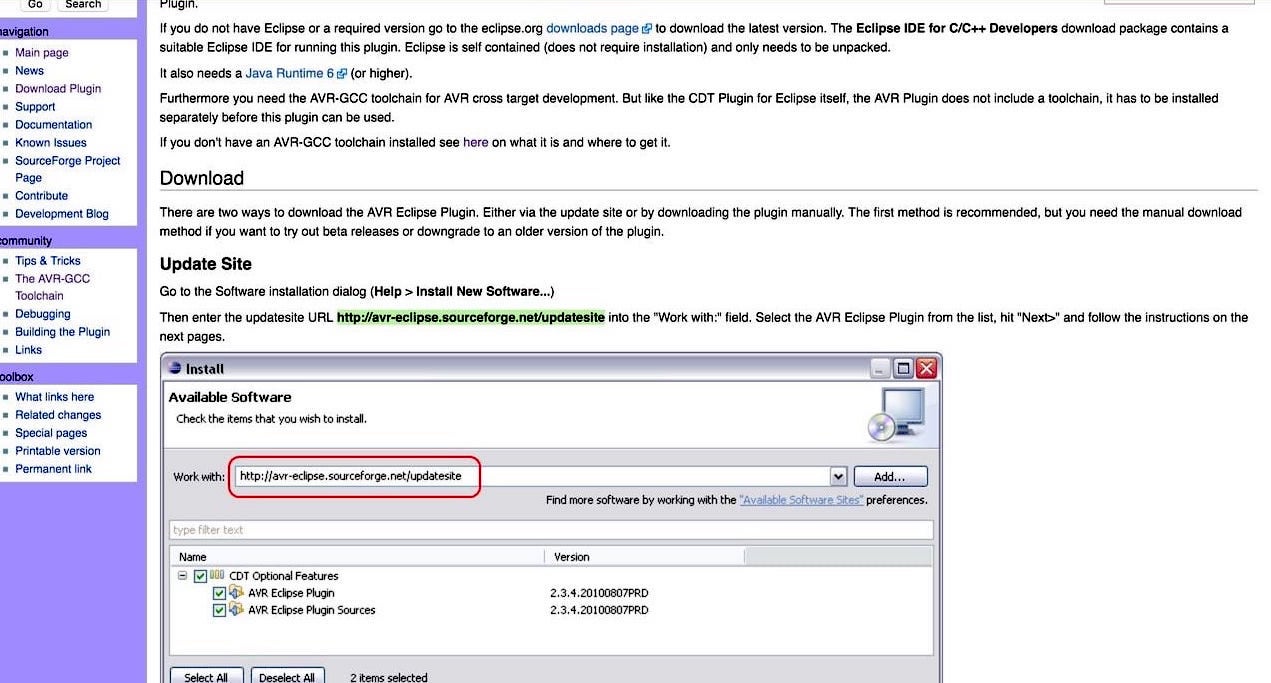The image size is (1271, 683).
Task: Open the Development Blog link
Action: 62,214
